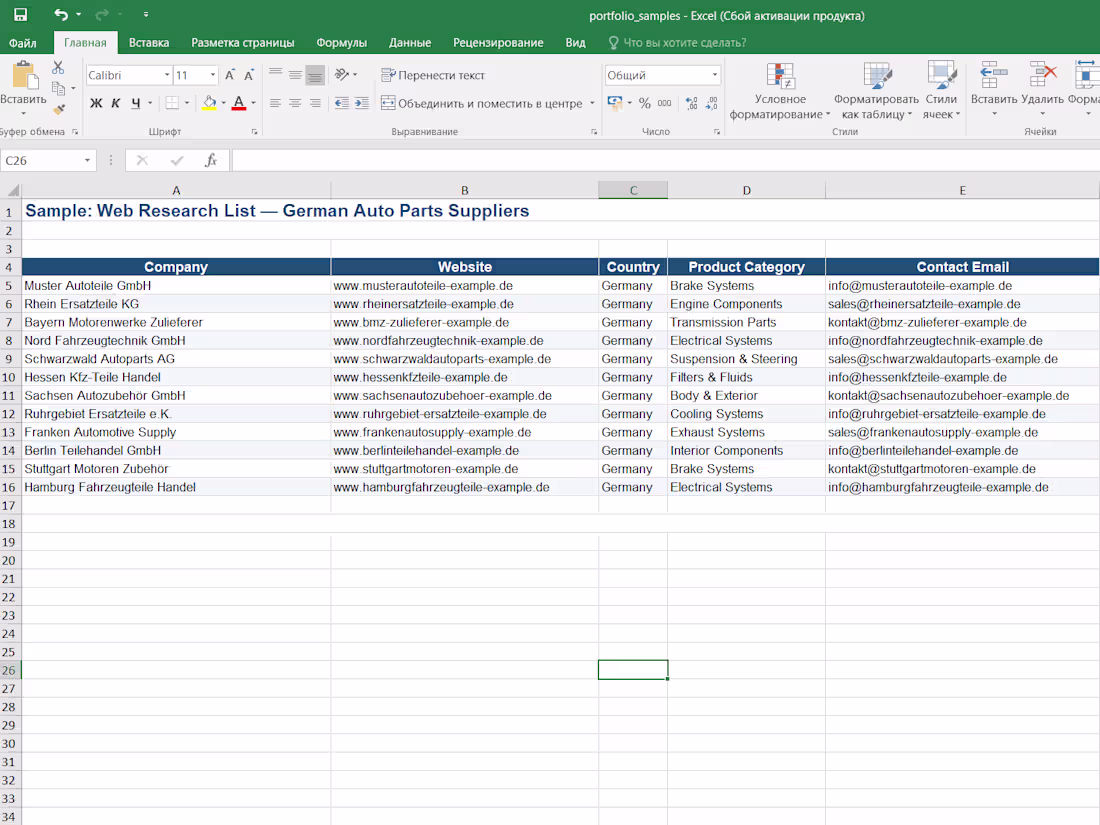
Task: Toggle underline Ч formatting
Action: [x=136, y=103]
